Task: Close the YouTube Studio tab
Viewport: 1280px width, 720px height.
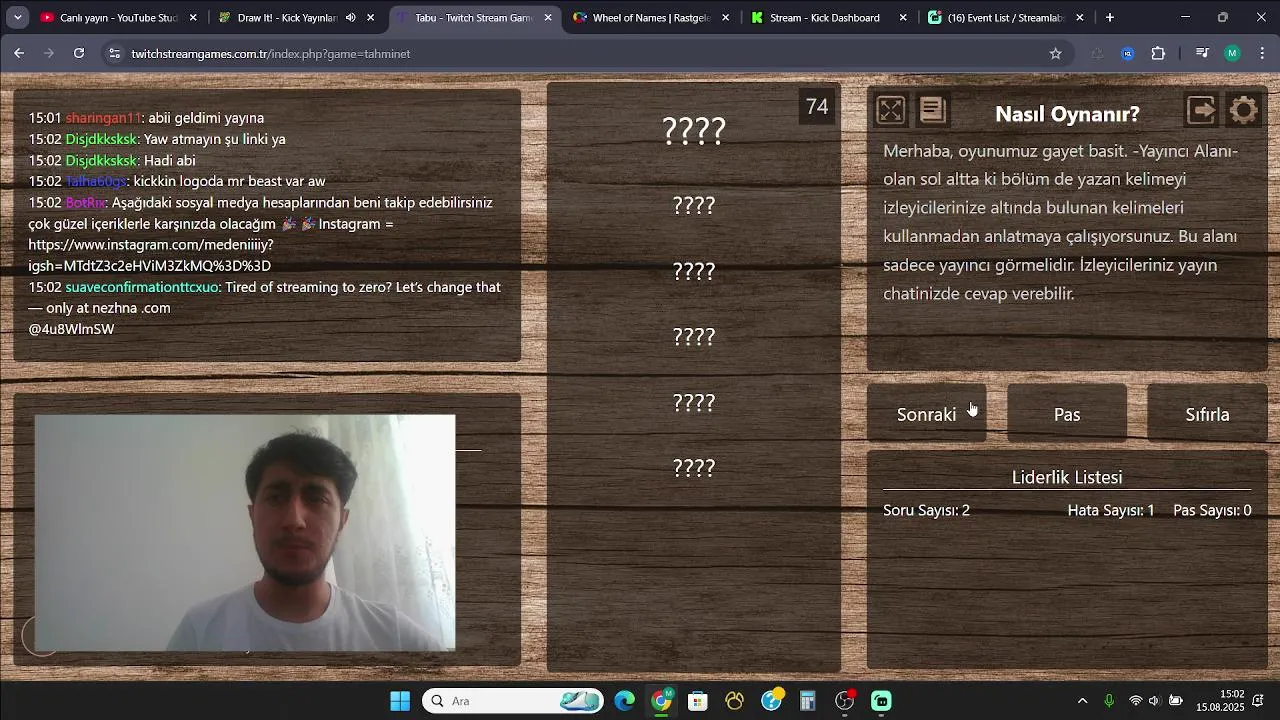Action: 193,18
